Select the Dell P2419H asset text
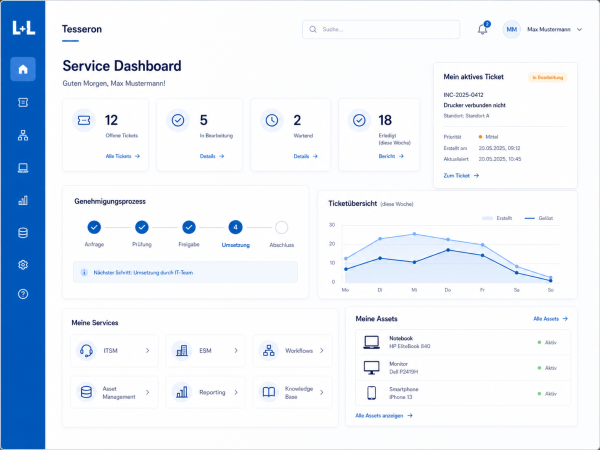 pos(404,372)
